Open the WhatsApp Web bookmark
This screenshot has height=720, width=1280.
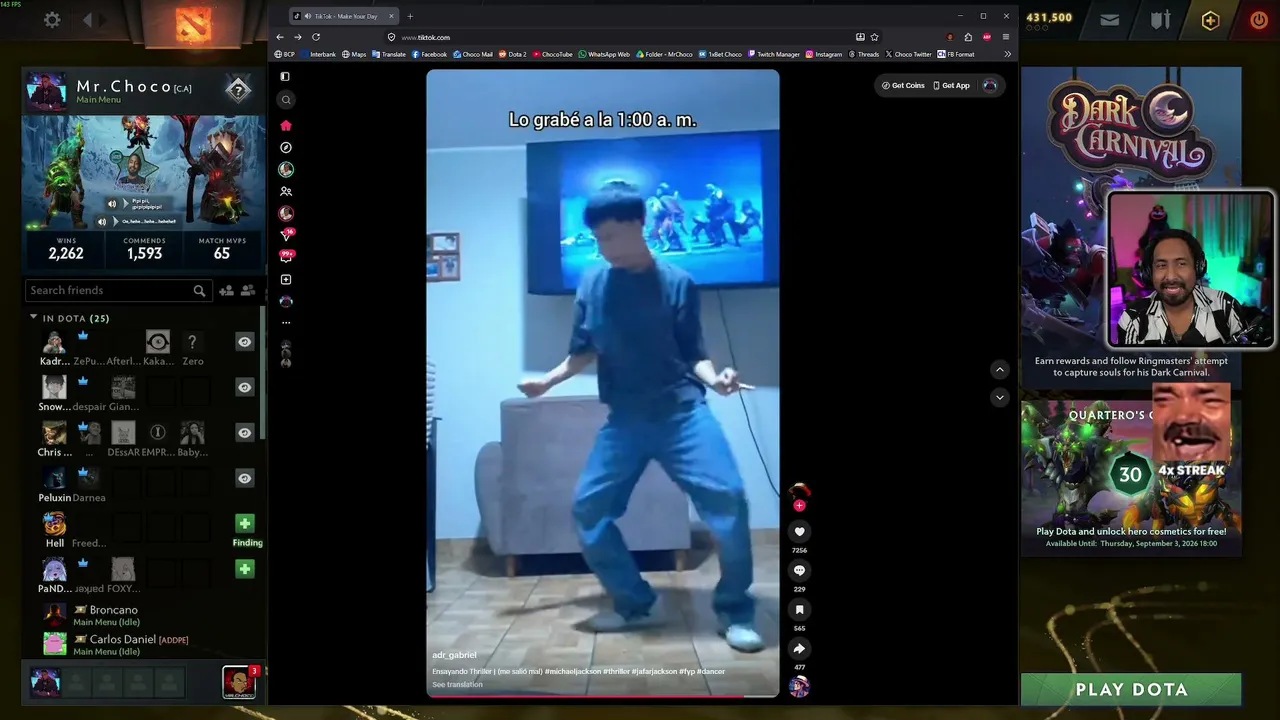604,54
